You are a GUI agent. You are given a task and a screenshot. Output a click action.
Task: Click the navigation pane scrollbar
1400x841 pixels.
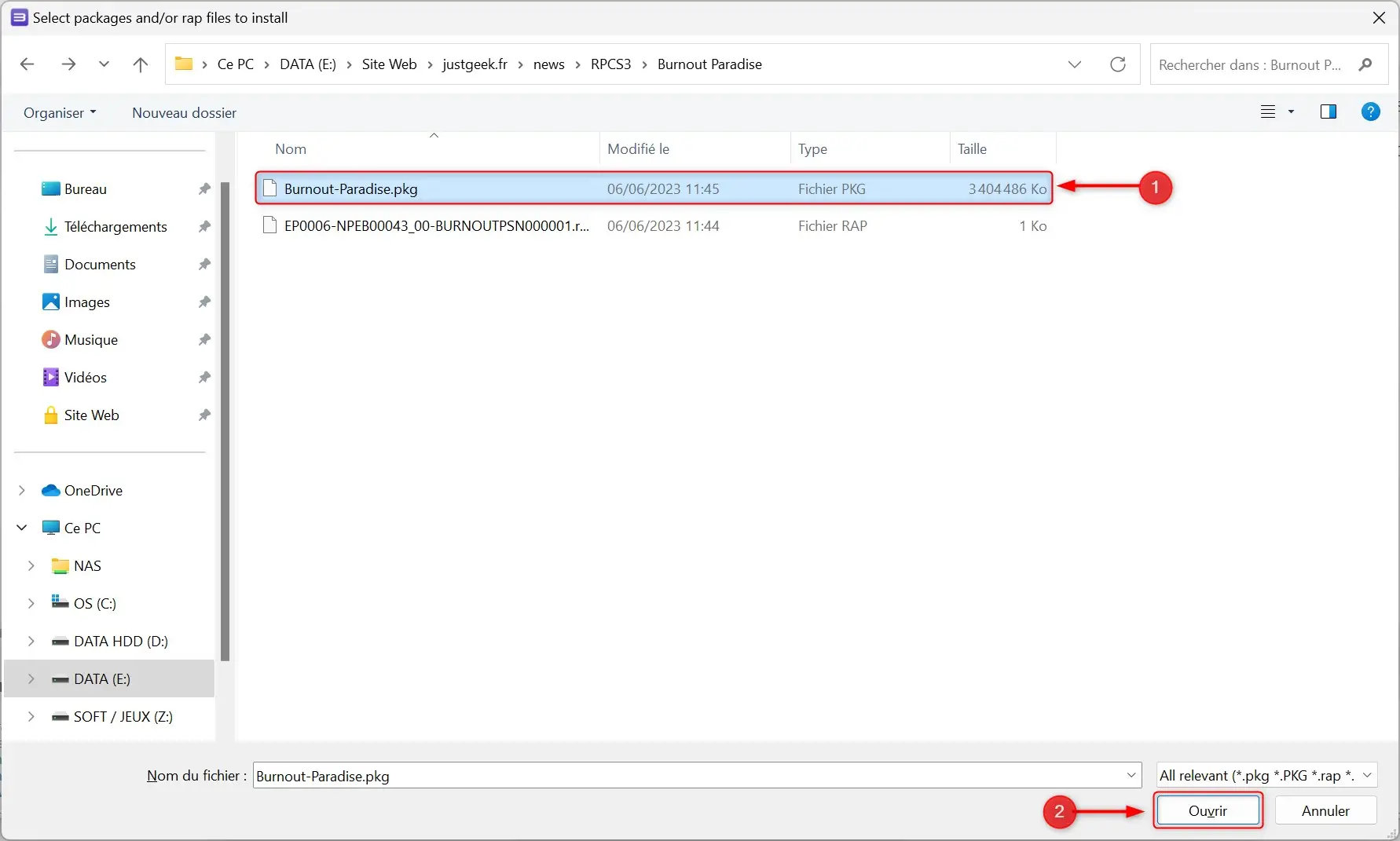click(225, 421)
